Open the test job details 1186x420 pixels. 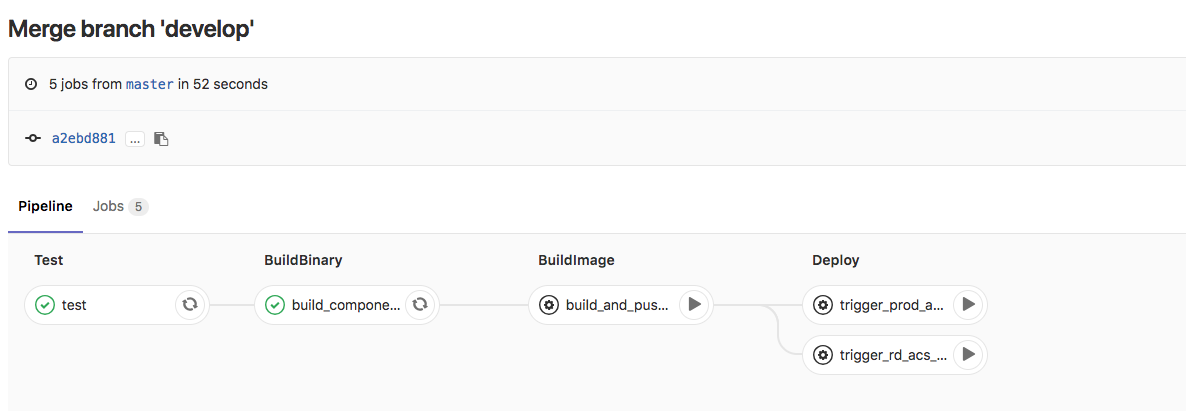(74, 305)
